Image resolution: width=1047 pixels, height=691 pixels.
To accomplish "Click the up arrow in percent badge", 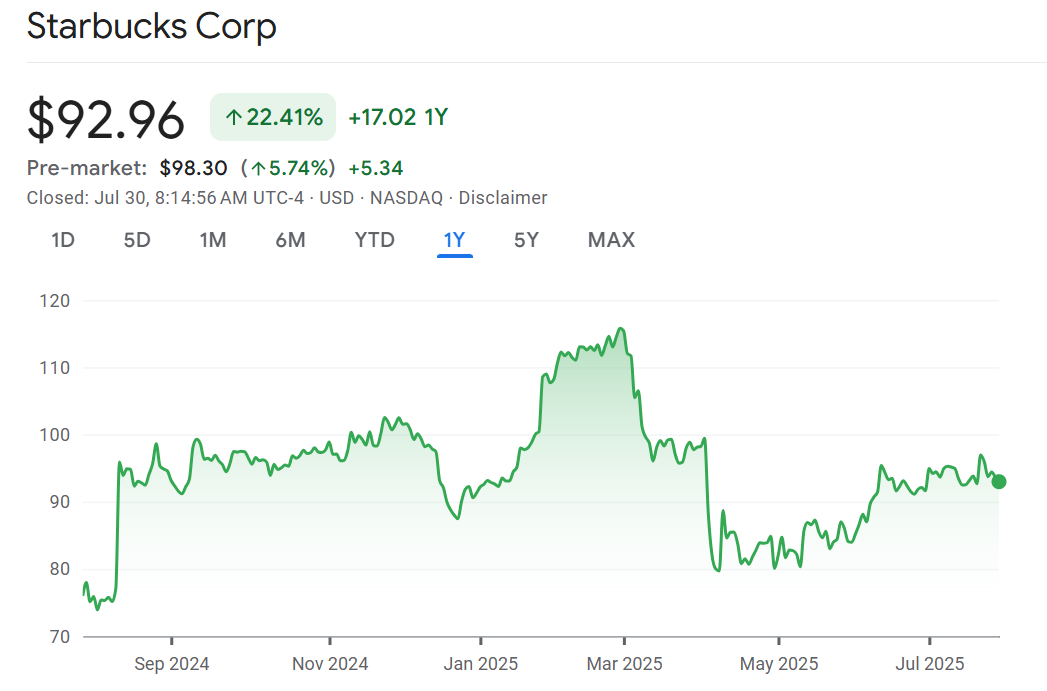I will point(233,118).
